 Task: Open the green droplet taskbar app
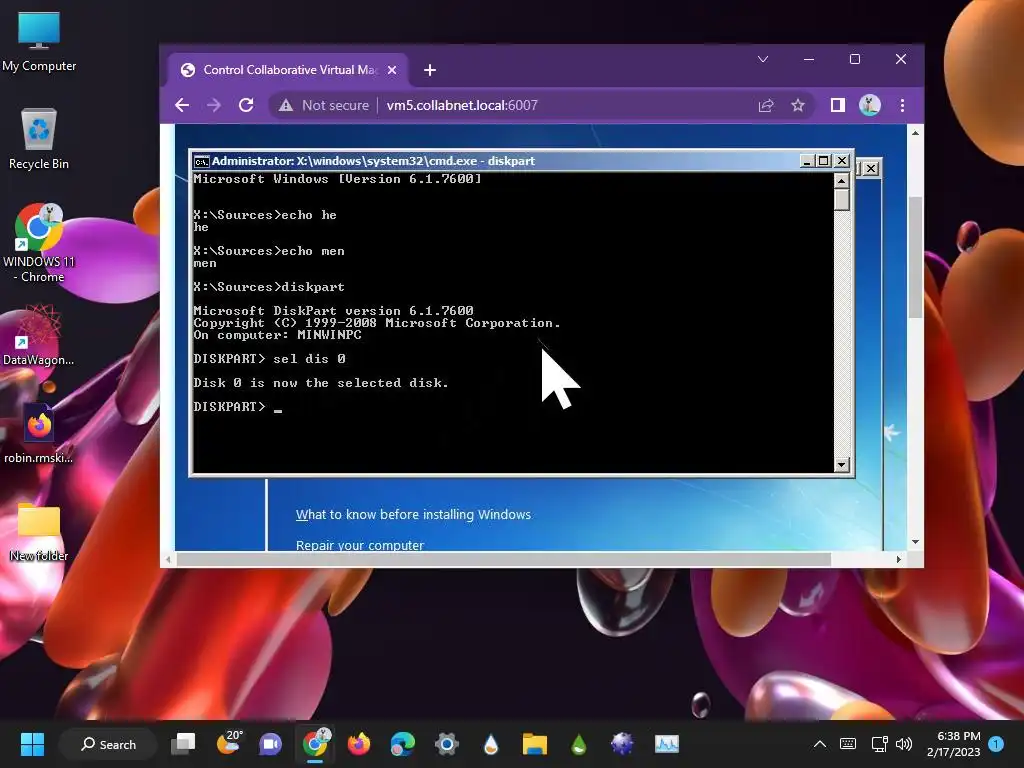579,744
